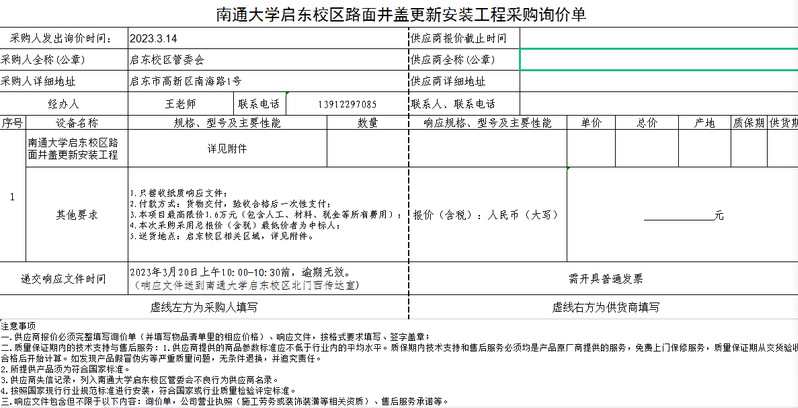This screenshot has width=798, height=408.
Task: Select the cell reading 详见附件
Action: 227,149
